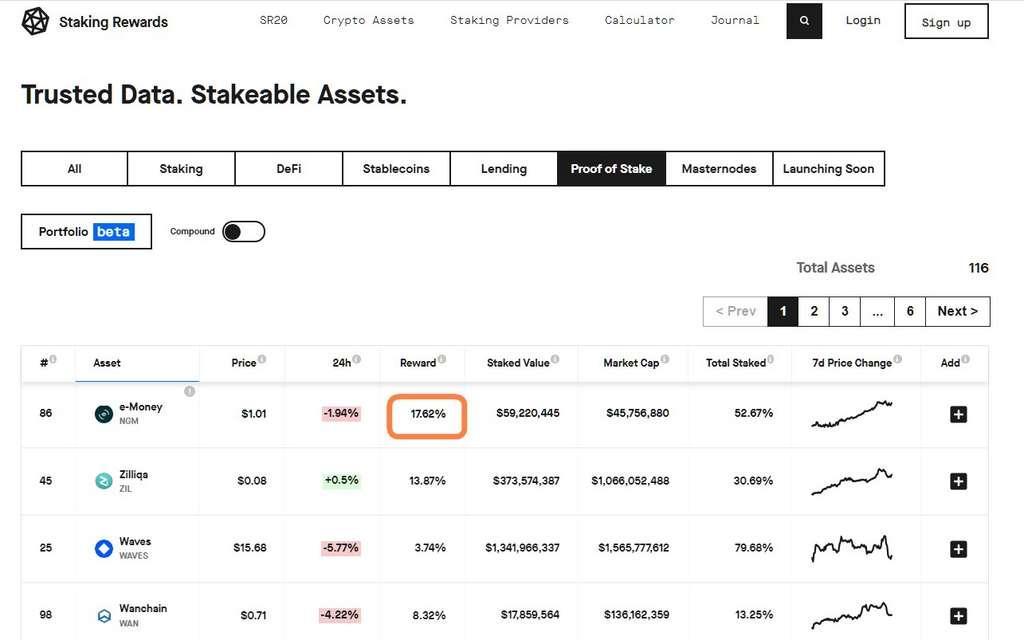Select the DeFi filter tab

coord(289,169)
